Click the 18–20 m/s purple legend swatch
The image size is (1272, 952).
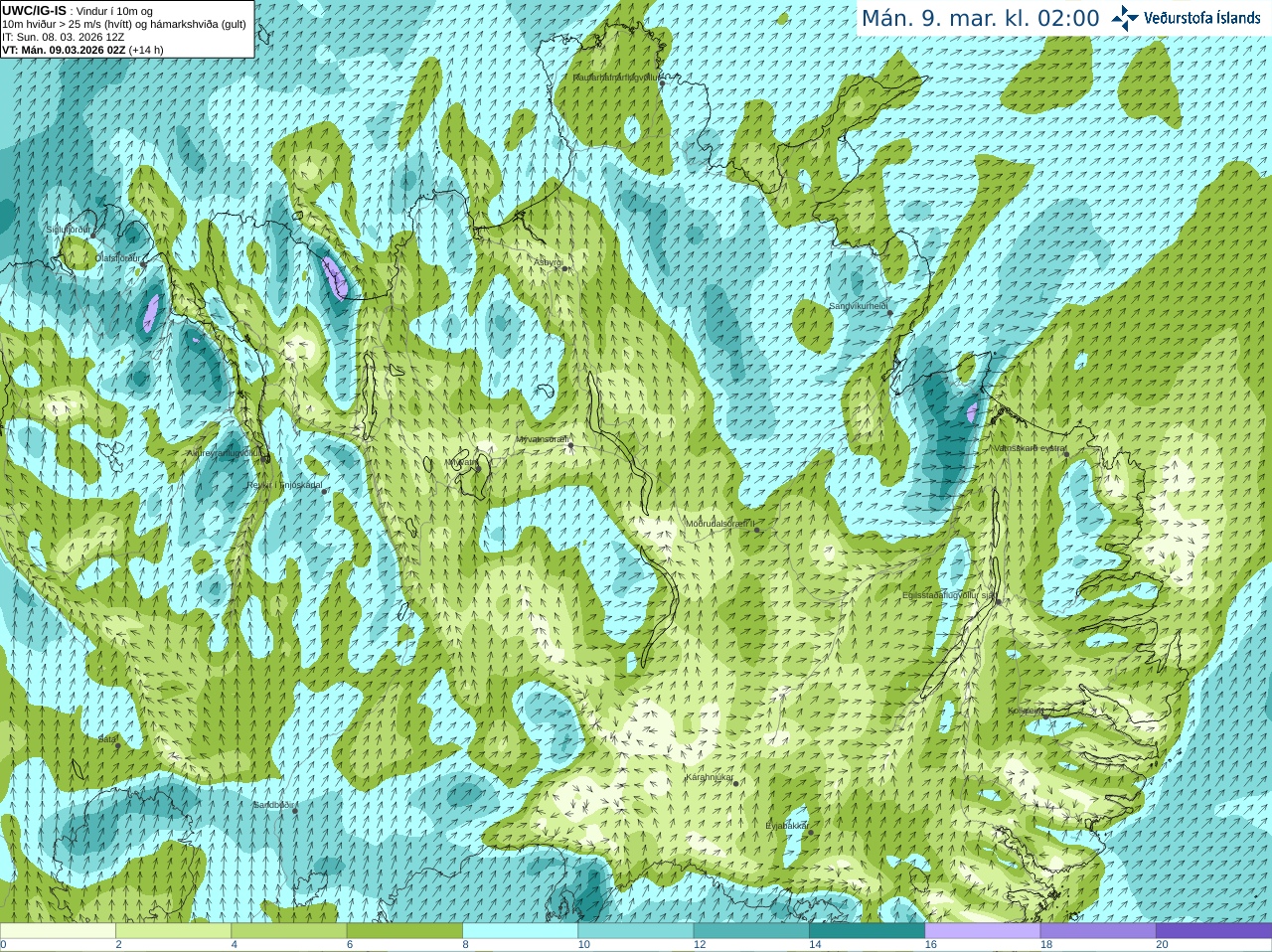point(1098,931)
